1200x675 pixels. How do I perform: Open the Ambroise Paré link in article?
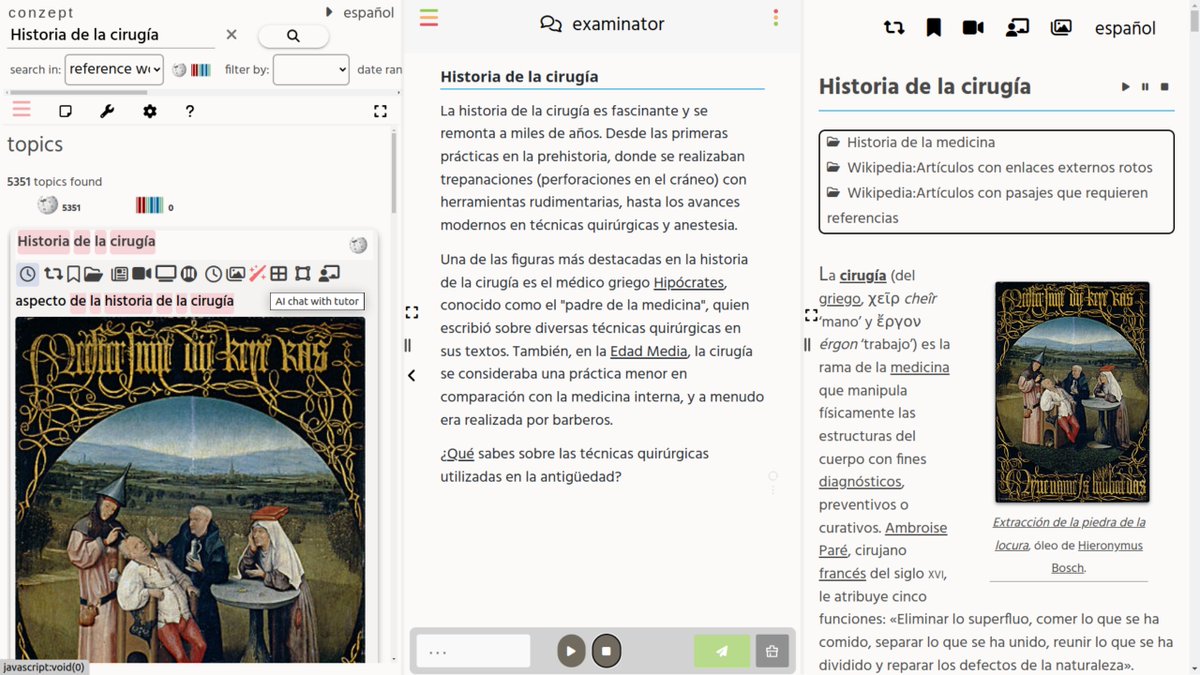(883, 539)
